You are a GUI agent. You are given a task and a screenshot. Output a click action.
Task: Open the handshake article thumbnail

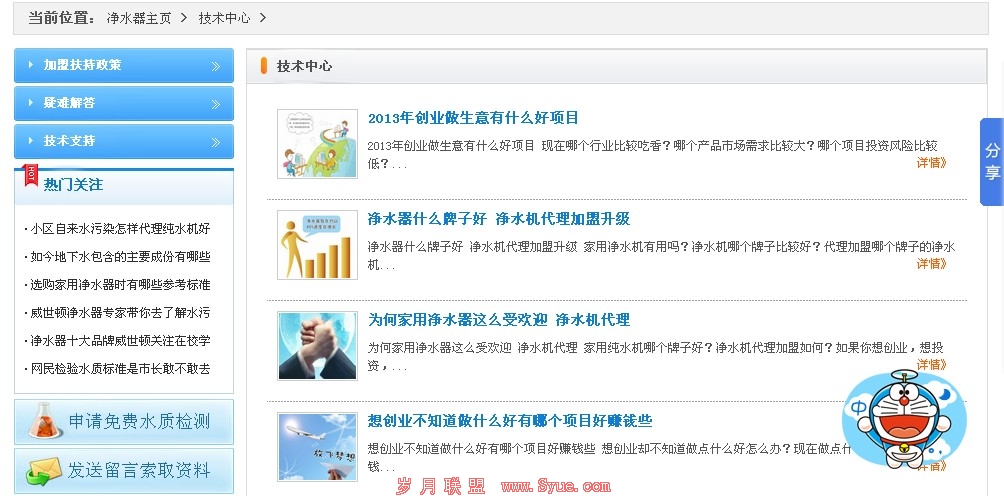(318, 346)
